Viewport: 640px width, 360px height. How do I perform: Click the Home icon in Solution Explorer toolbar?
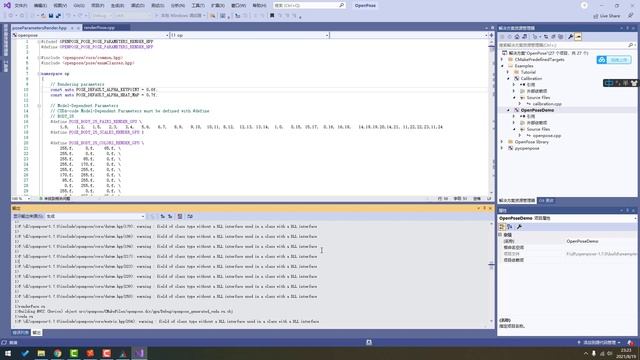517,37
